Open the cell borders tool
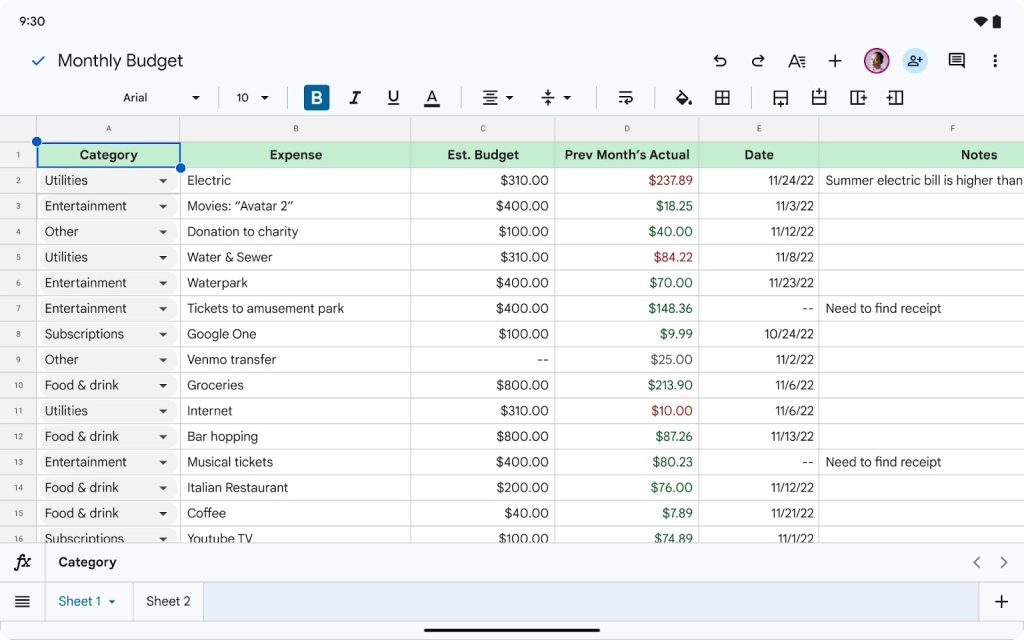The image size is (1024, 640). 722,98
